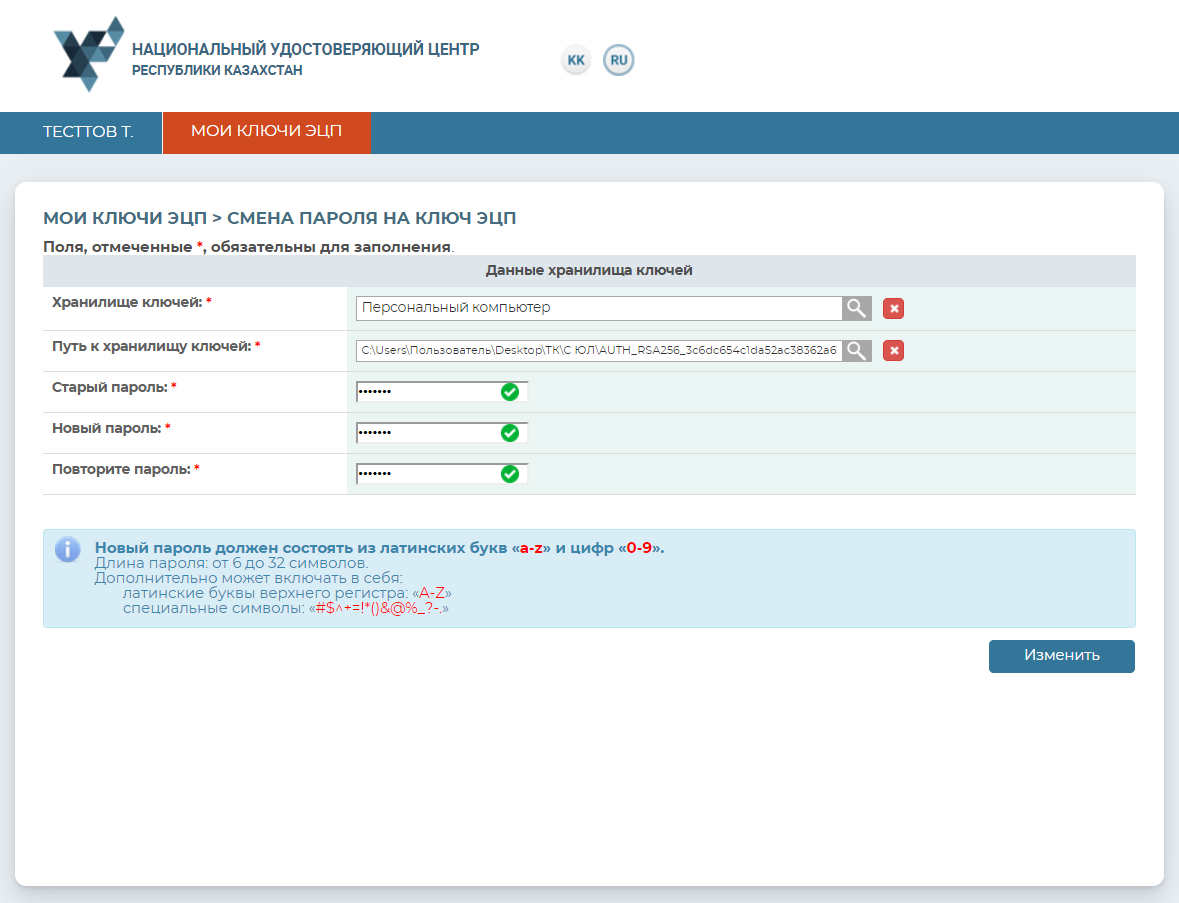Remove the key storage path with red X
1179x903 pixels.
click(x=893, y=350)
